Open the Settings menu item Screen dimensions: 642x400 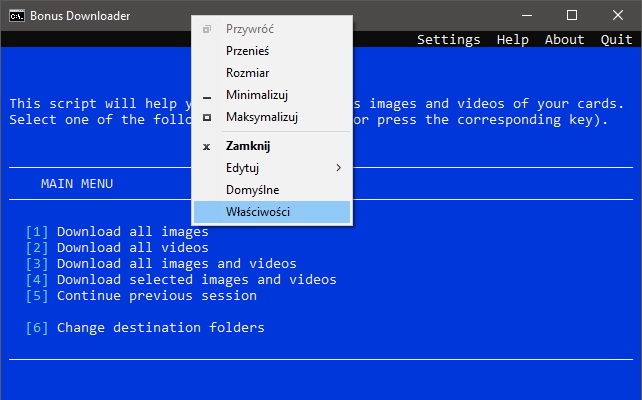point(448,40)
